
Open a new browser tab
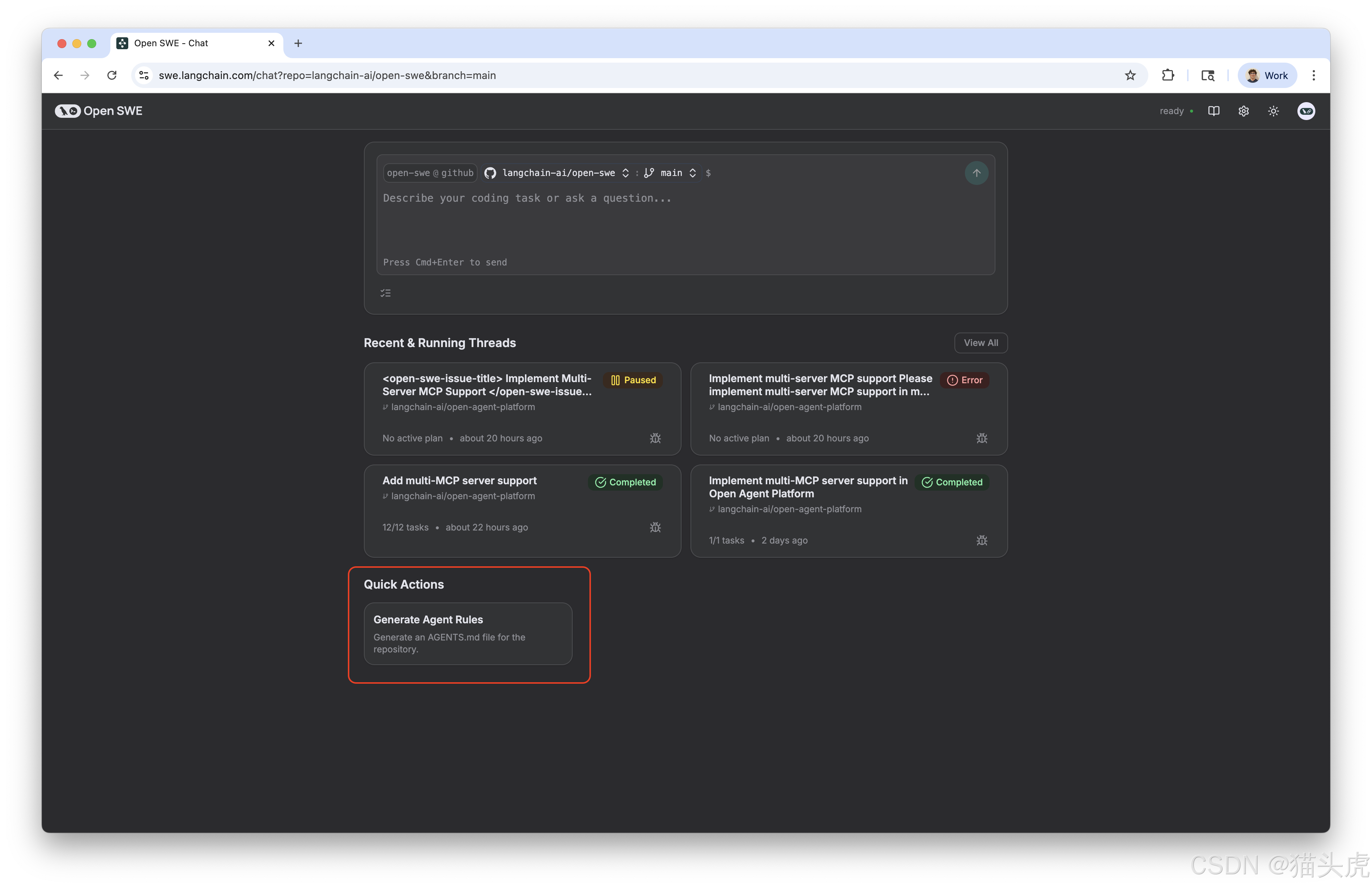click(298, 43)
